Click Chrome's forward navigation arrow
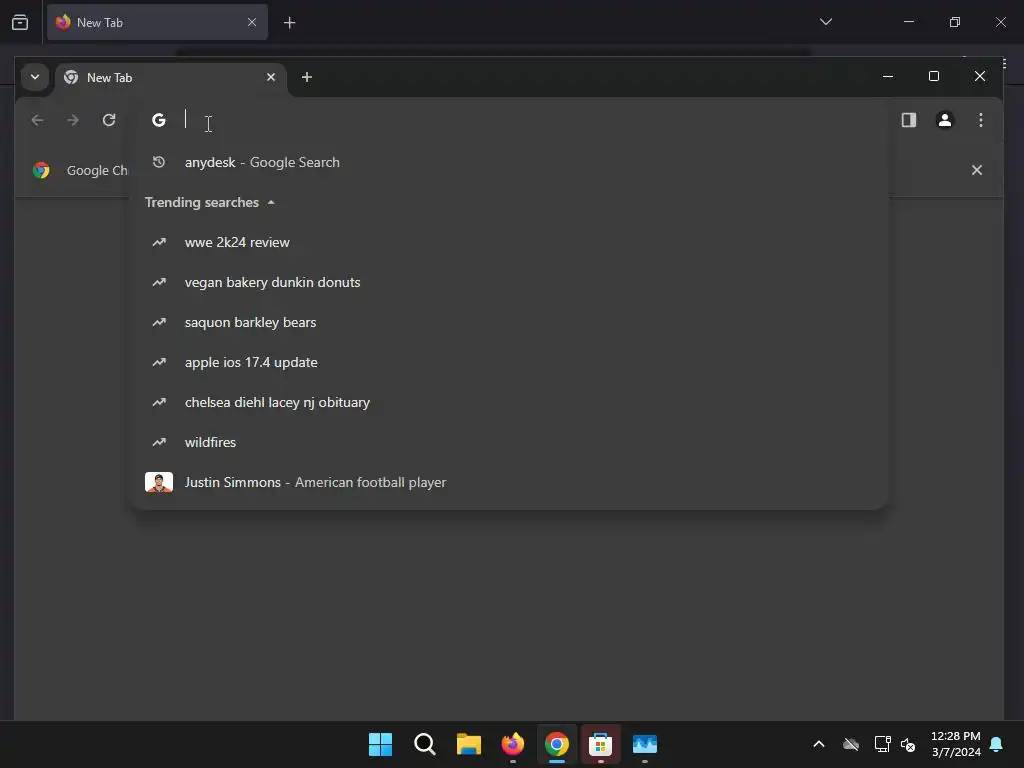1024x768 pixels. pyautogui.click(x=73, y=120)
